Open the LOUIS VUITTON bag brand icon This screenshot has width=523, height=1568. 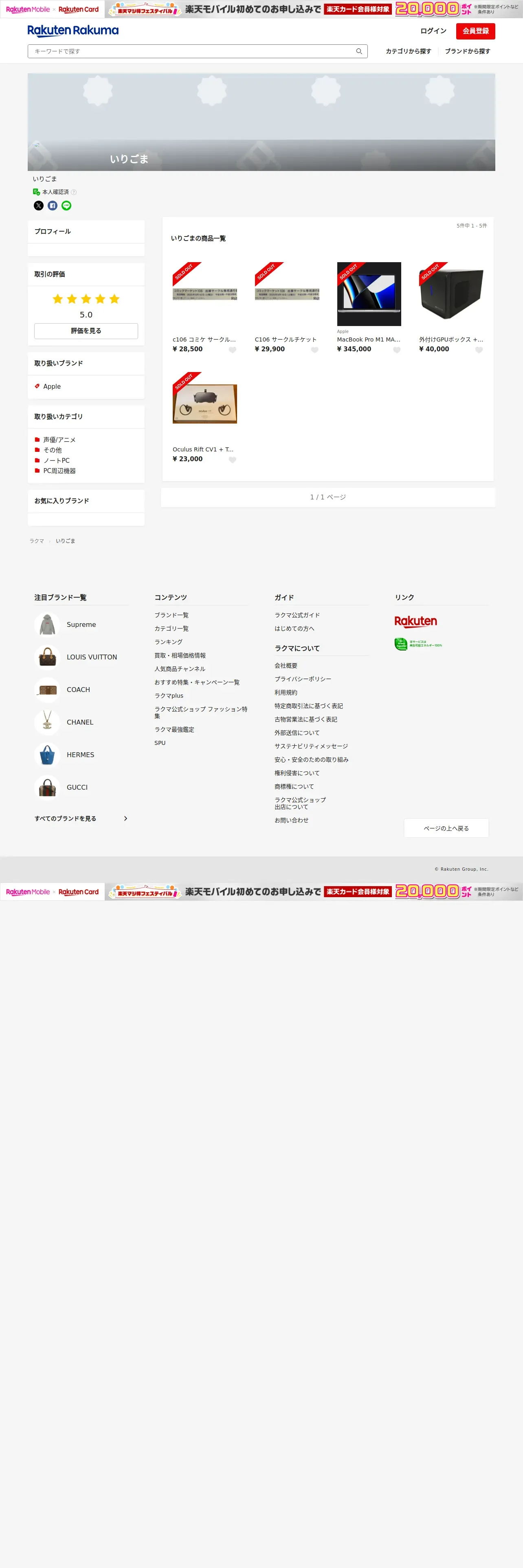(47, 657)
